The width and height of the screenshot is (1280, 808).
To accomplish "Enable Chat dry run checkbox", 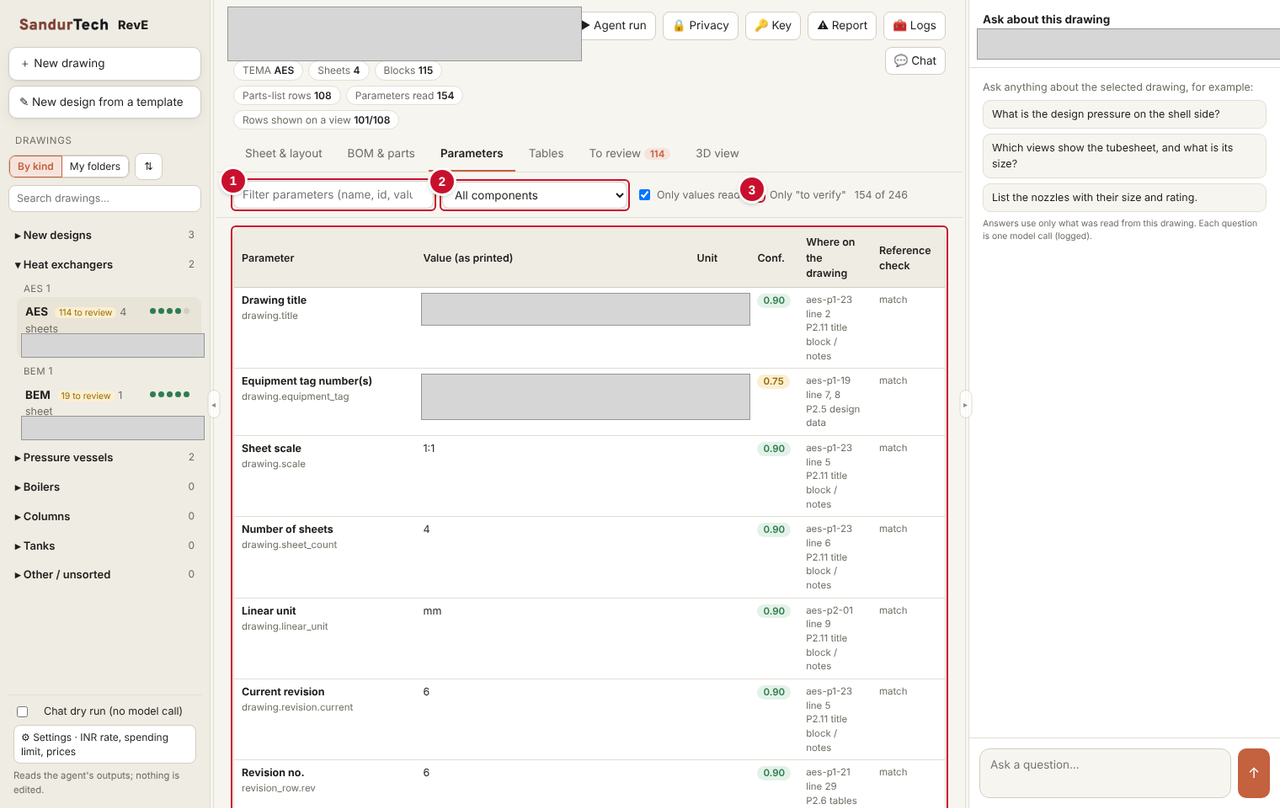I will click(22, 712).
